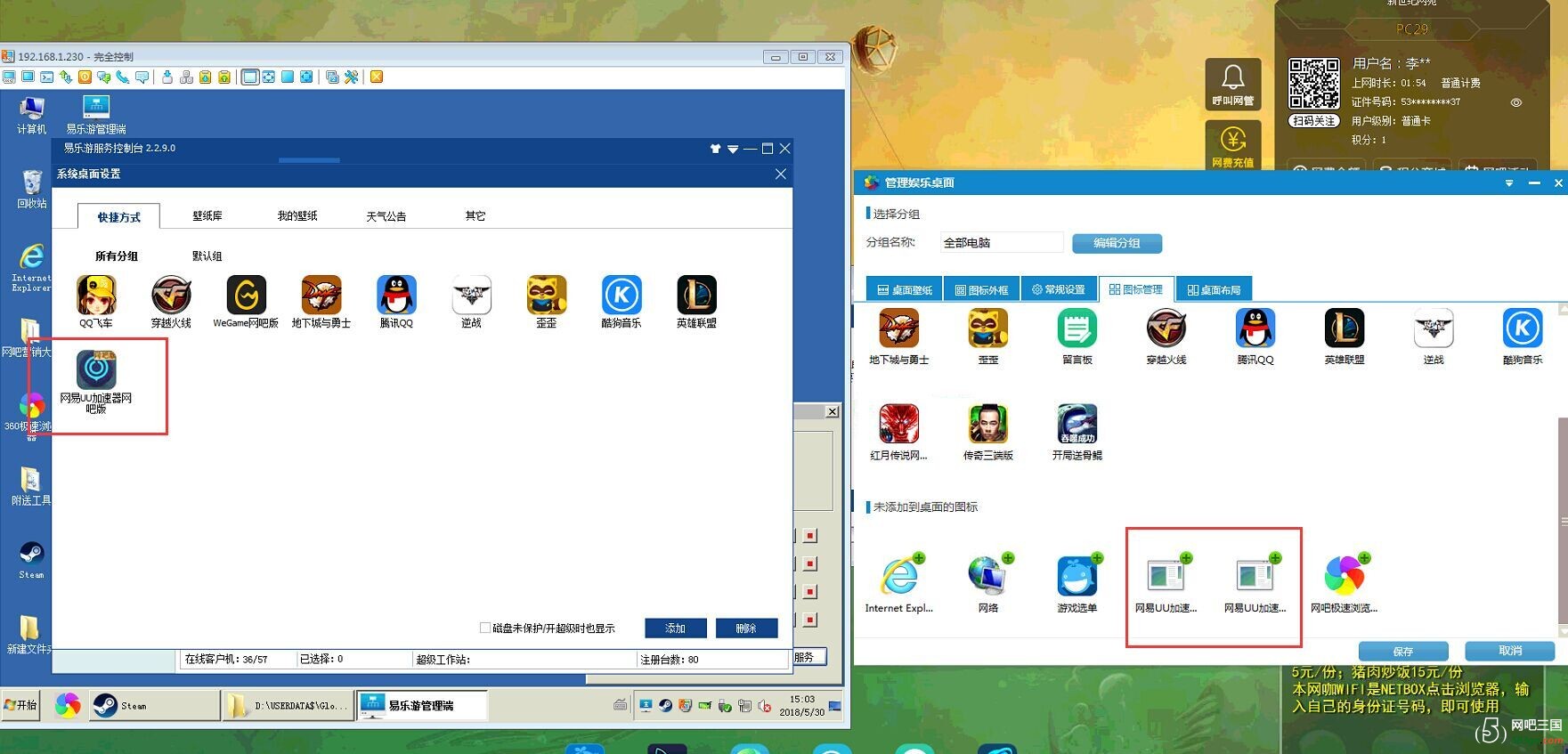Click 网费充值 yen icon
Image resolution: width=1568 pixels, height=754 pixels.
pos(1233,145)
